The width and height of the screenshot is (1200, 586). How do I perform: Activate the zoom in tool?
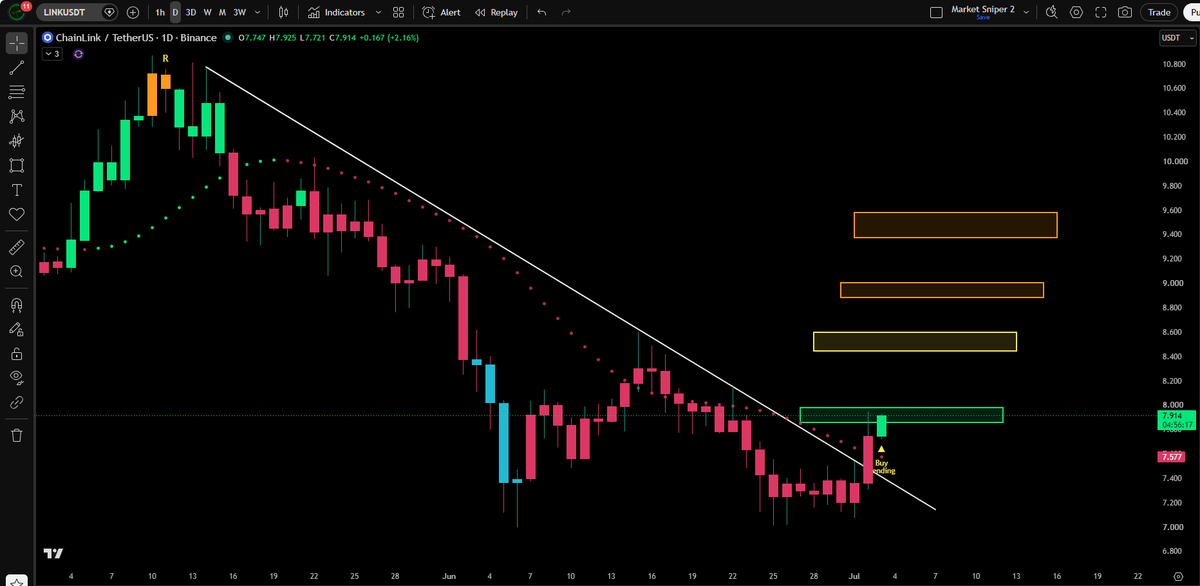17,271
